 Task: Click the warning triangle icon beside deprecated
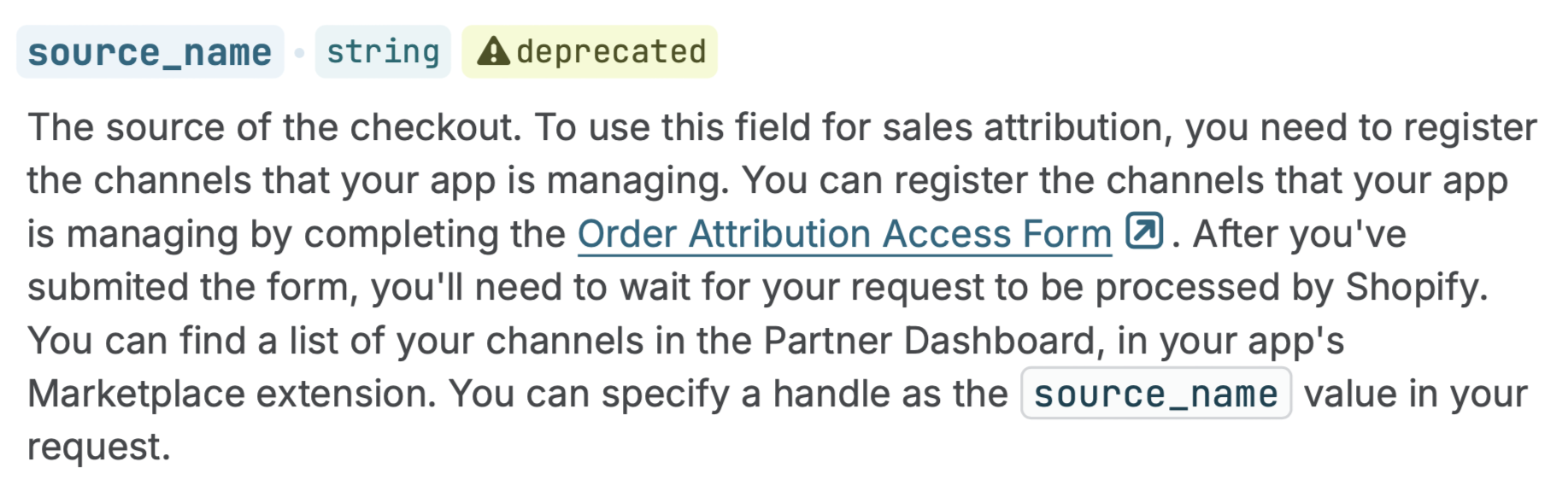pyautogui.click(x=494, y=52)
